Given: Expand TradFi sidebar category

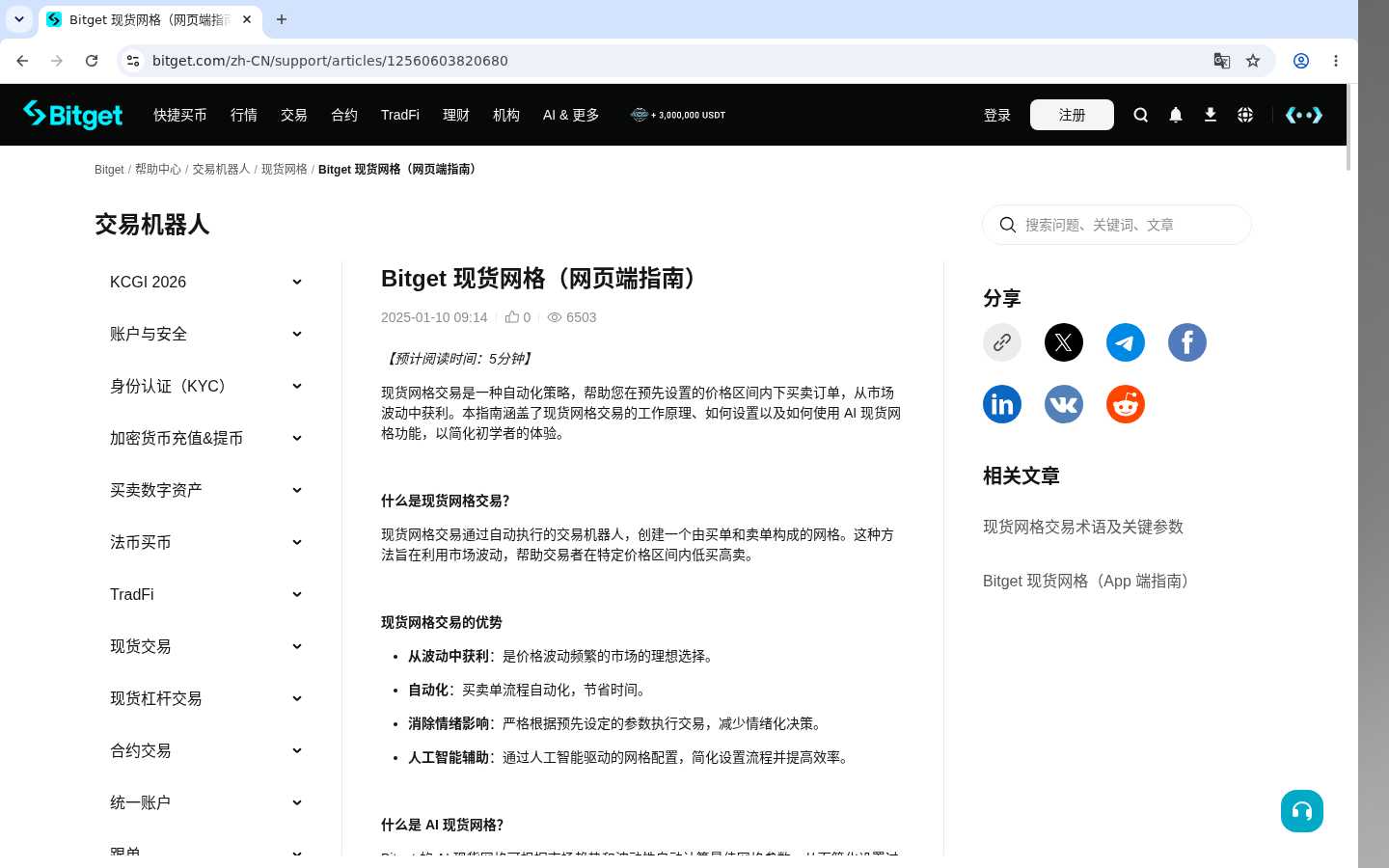Looking at the screenshot, I should click(206, 594).
